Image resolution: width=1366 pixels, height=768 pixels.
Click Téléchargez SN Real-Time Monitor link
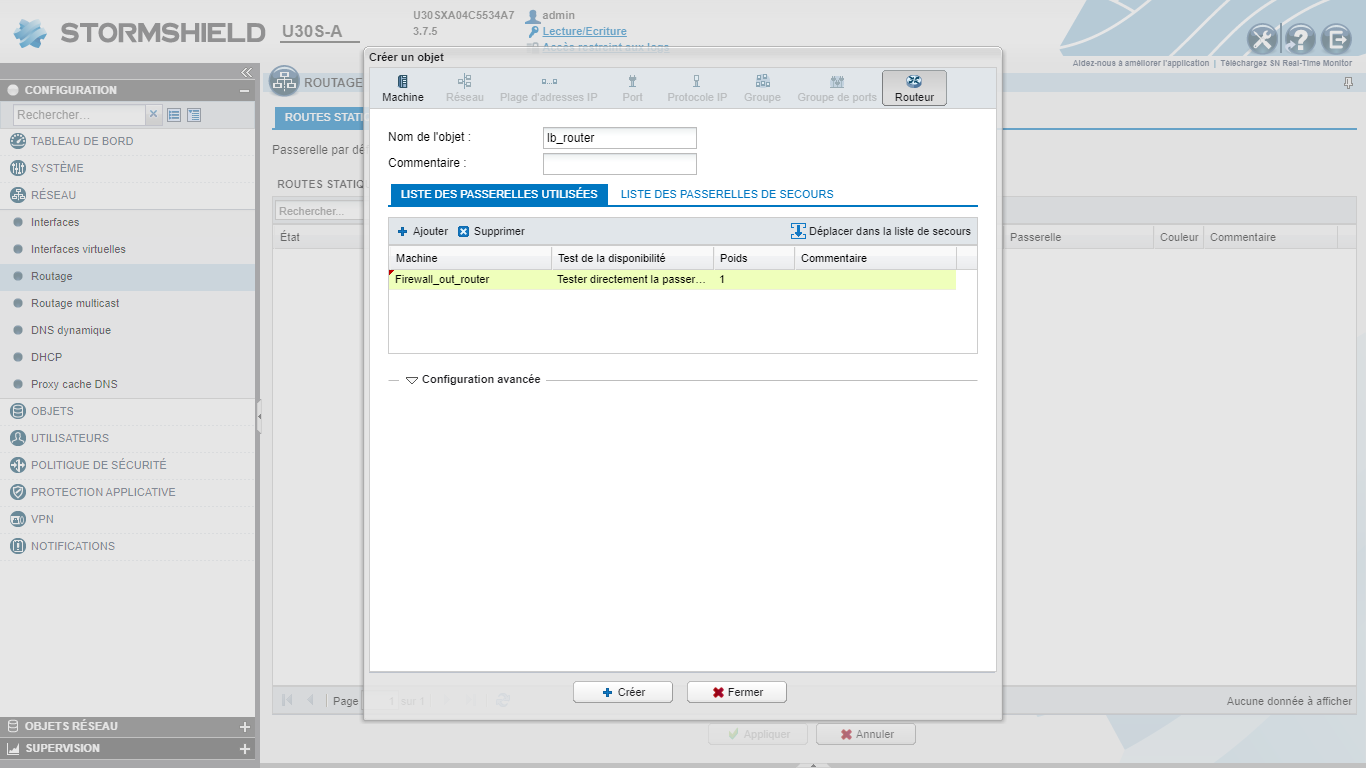click(1286, 63)
